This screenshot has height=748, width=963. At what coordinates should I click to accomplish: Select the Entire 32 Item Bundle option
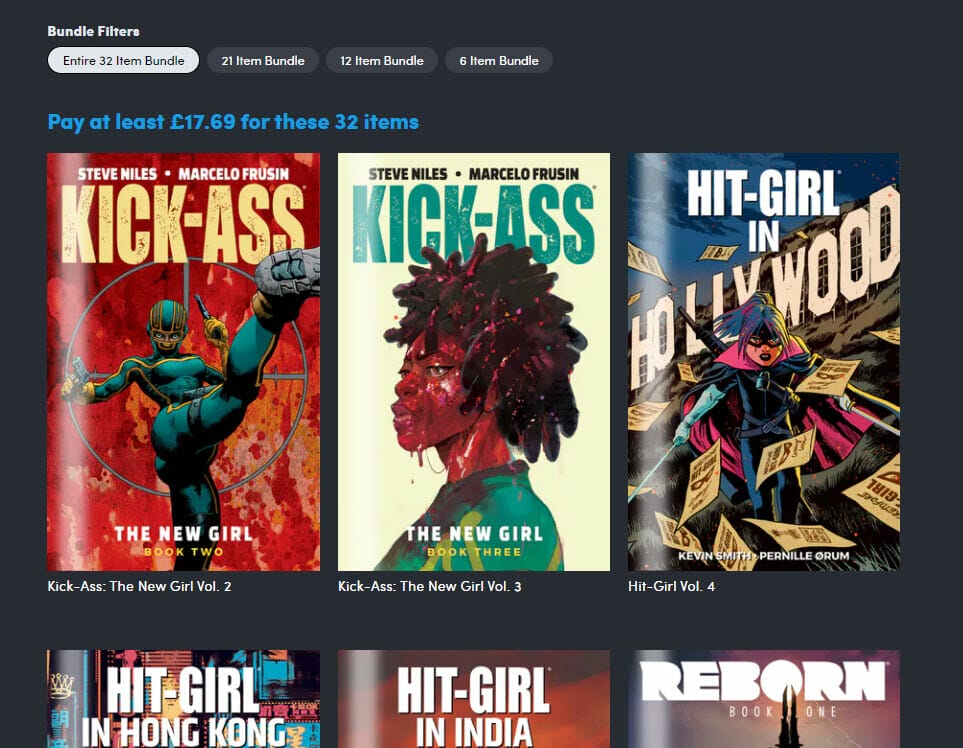pyautogui.click(x=123, y=60)
